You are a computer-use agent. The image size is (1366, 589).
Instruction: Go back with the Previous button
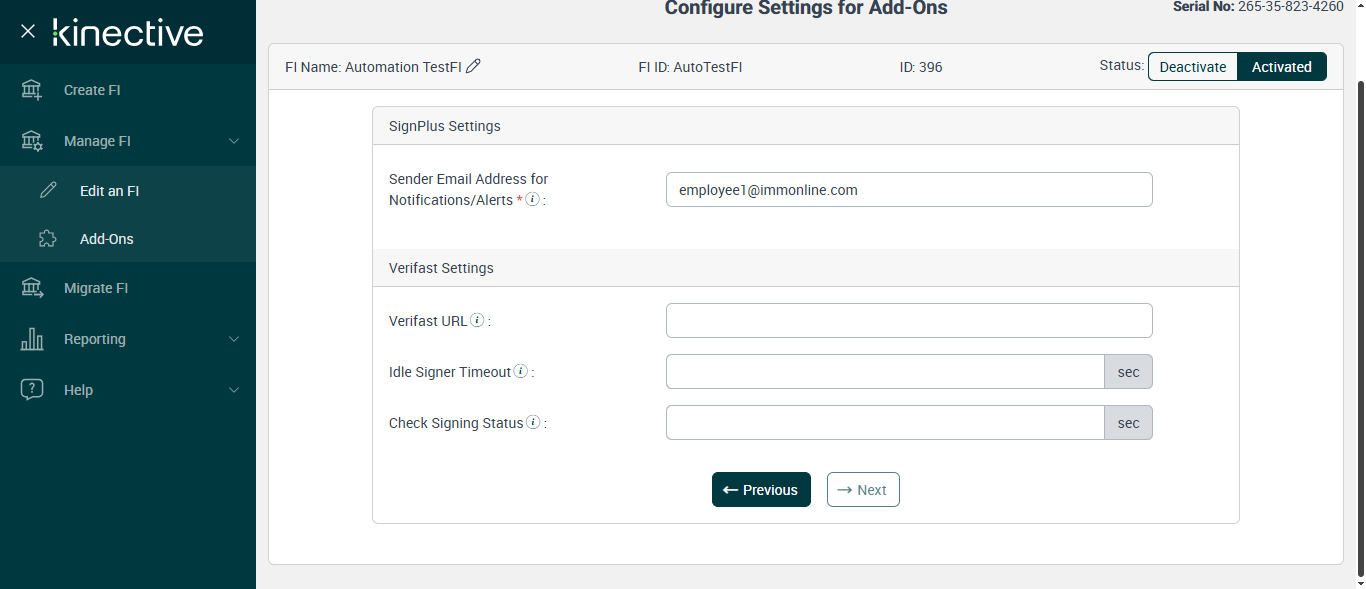coord(761,490)
